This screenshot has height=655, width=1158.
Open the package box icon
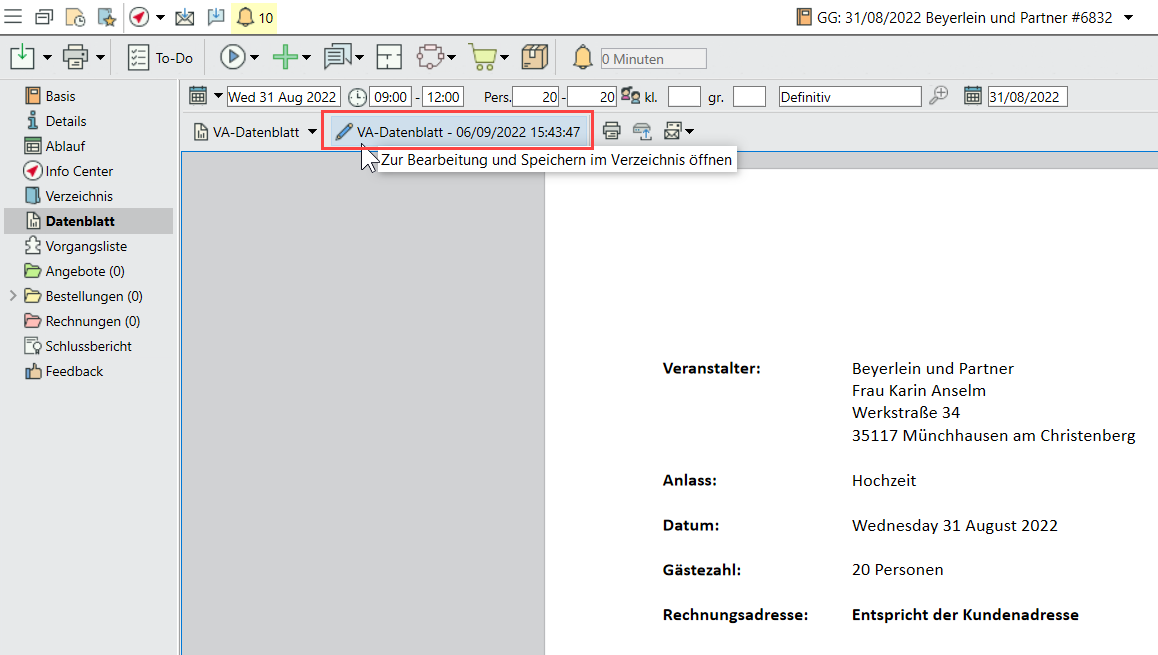tap(535, 58)
